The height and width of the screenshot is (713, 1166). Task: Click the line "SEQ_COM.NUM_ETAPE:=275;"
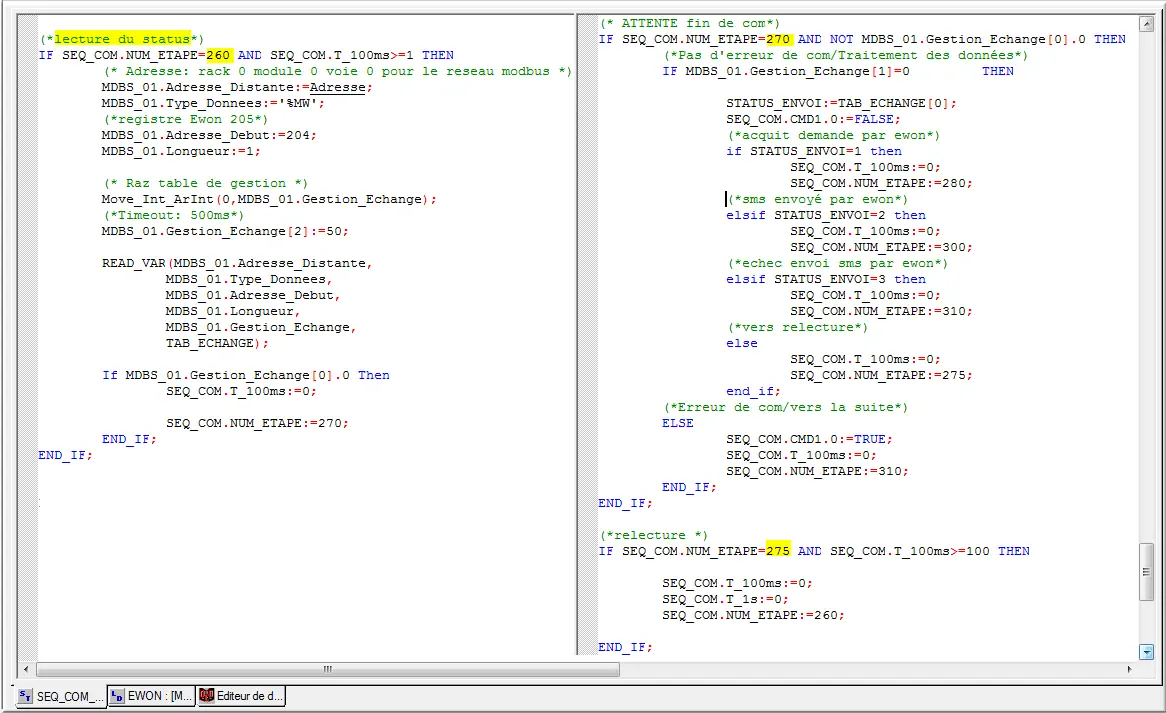pyautogui.click(x=881, y=375)
